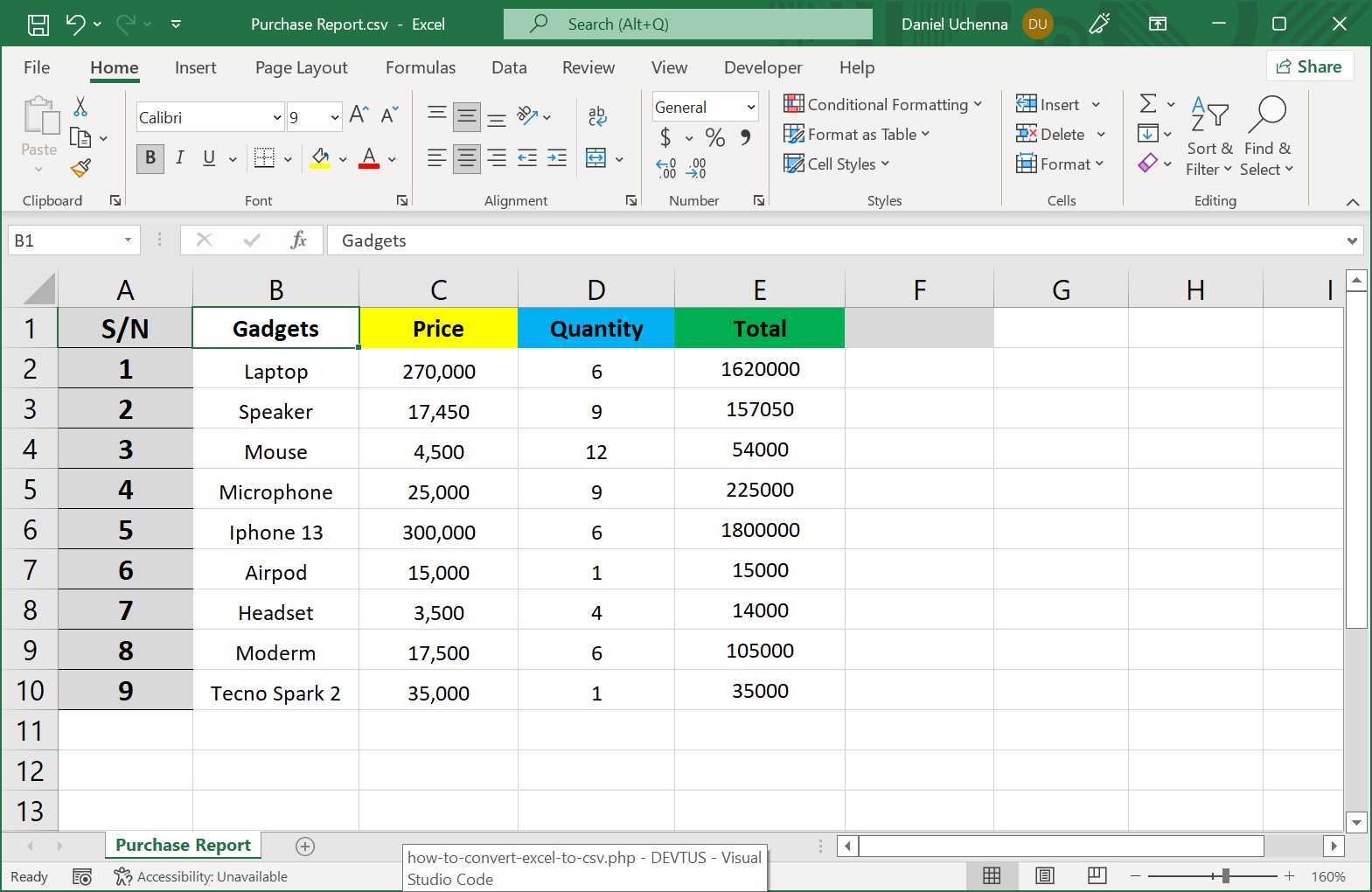
Task: Click the AutoSum sigma icon
Action: pyautogui.click(x=1148, y=104)
